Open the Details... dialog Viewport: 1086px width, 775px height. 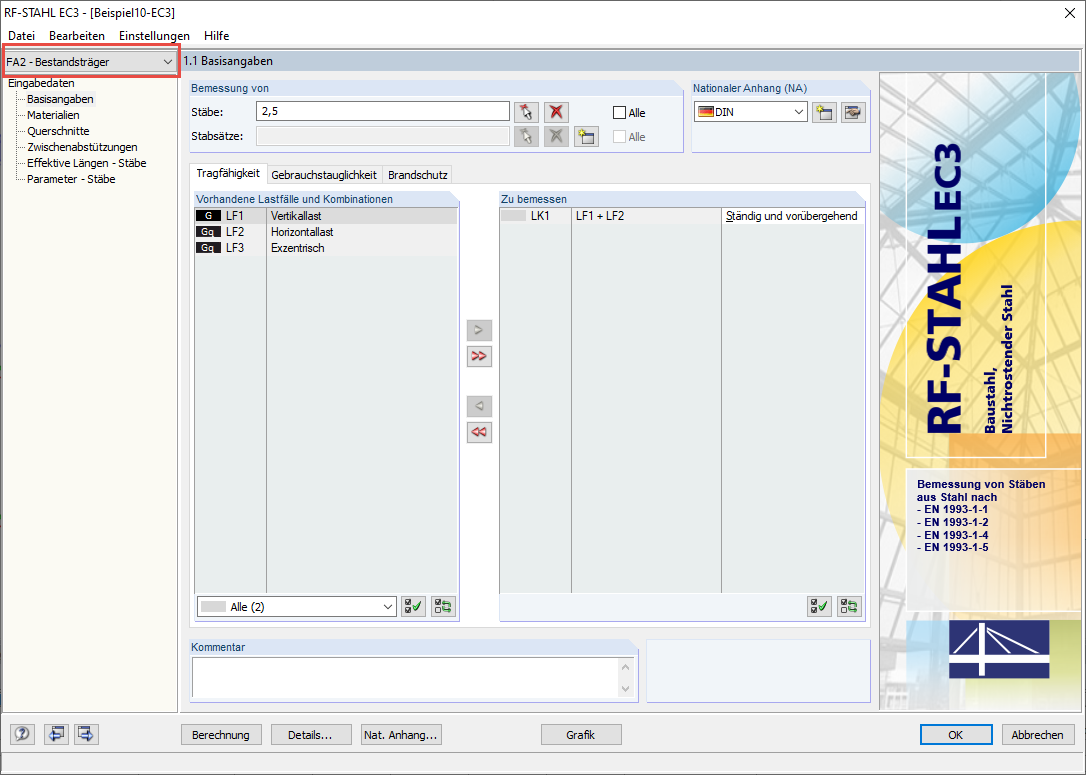tap(310, 735)
